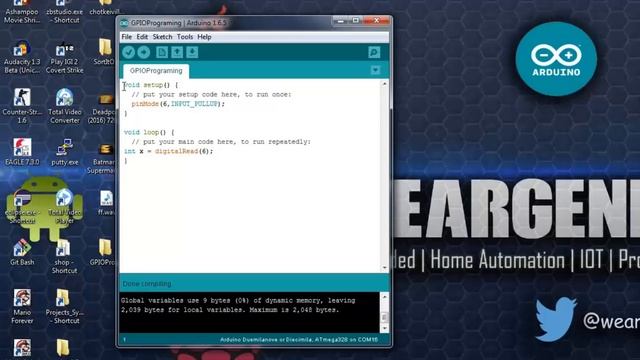This screenshot has height=360, width=640.
Task: Open the File menu
Action: click(x=127, y=37)
